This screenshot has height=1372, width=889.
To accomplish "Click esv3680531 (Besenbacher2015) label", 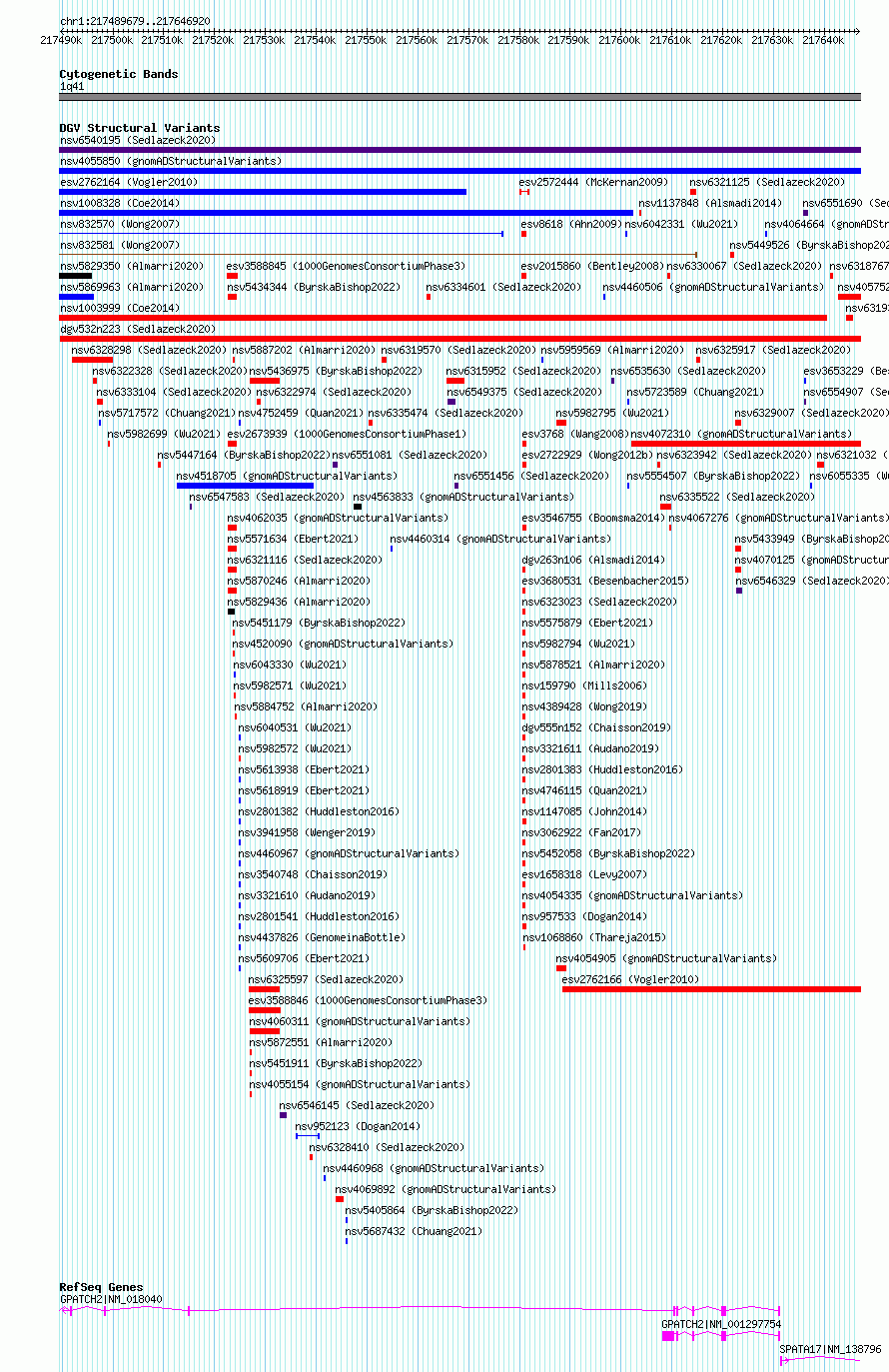I will [604, 581].
